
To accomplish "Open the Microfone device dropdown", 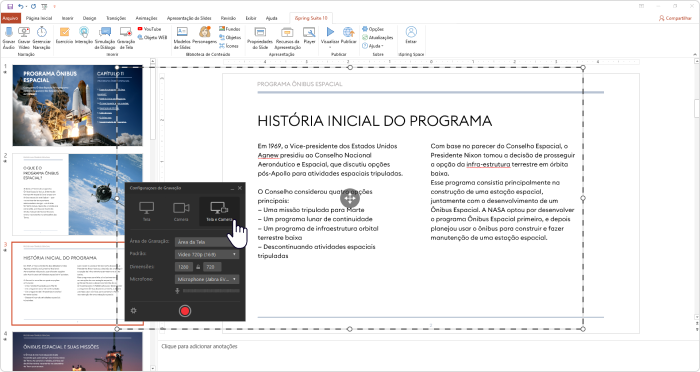I will pos(207,279).
